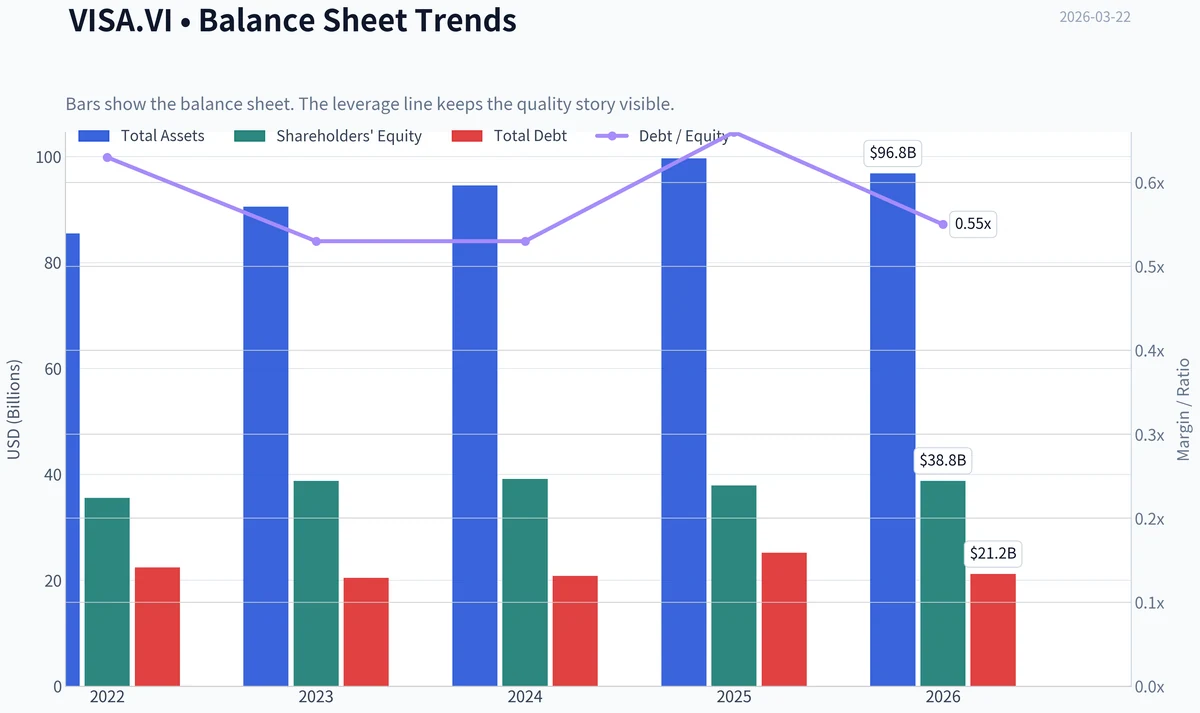Click the 0.3x right axis tick

(x=1150, y=435)
